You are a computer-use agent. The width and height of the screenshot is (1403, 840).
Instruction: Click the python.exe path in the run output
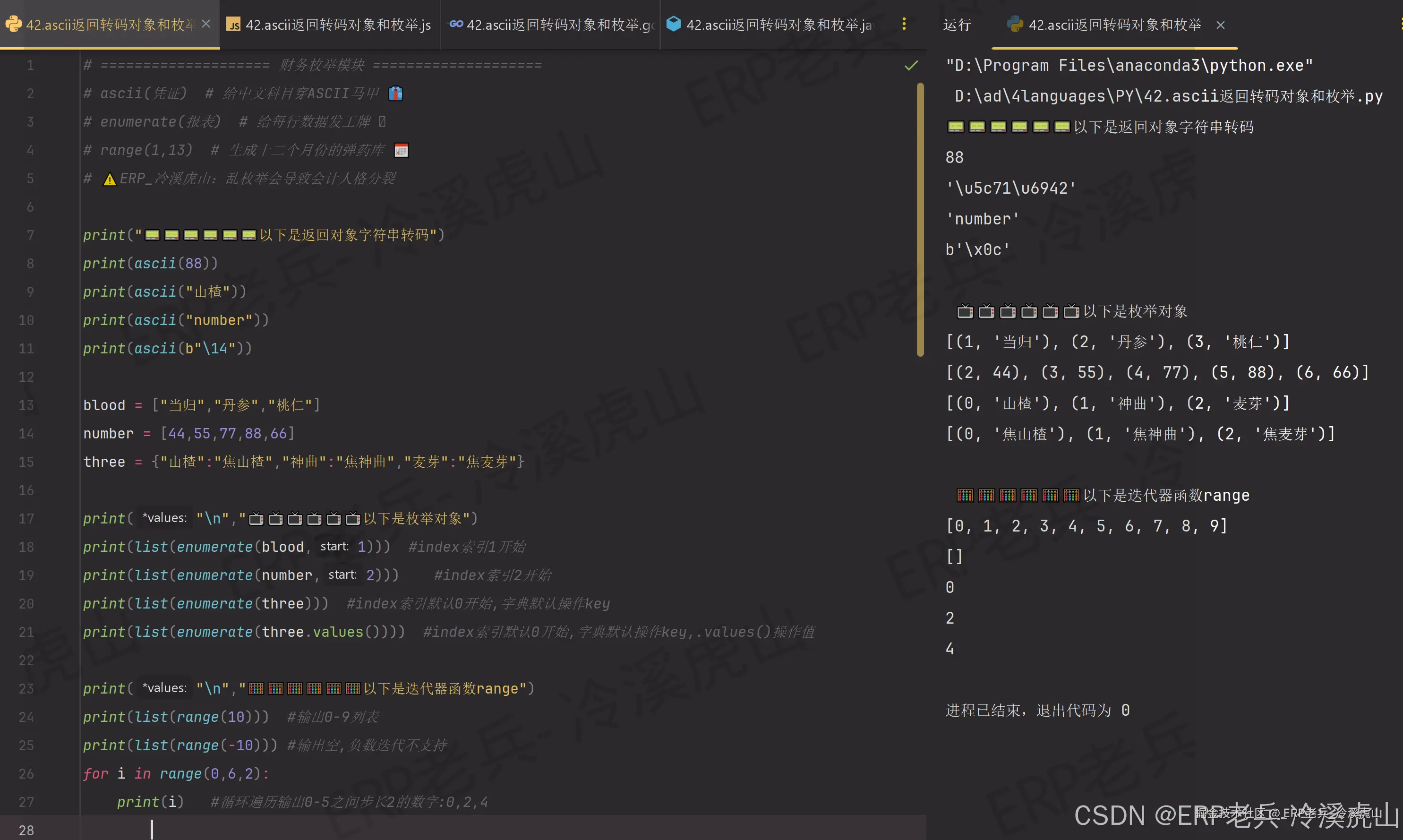pos(1129,66)
